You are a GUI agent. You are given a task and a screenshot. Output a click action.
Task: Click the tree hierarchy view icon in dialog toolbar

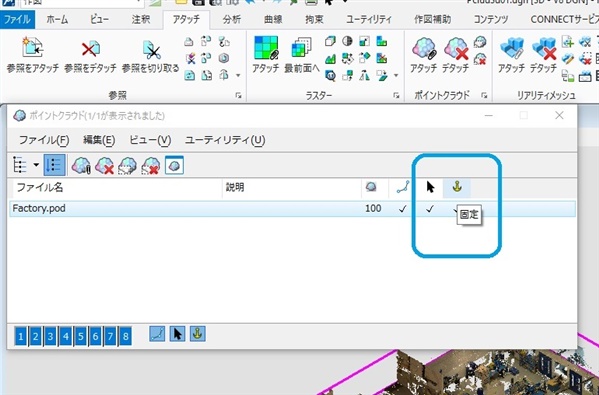point(20,165)
